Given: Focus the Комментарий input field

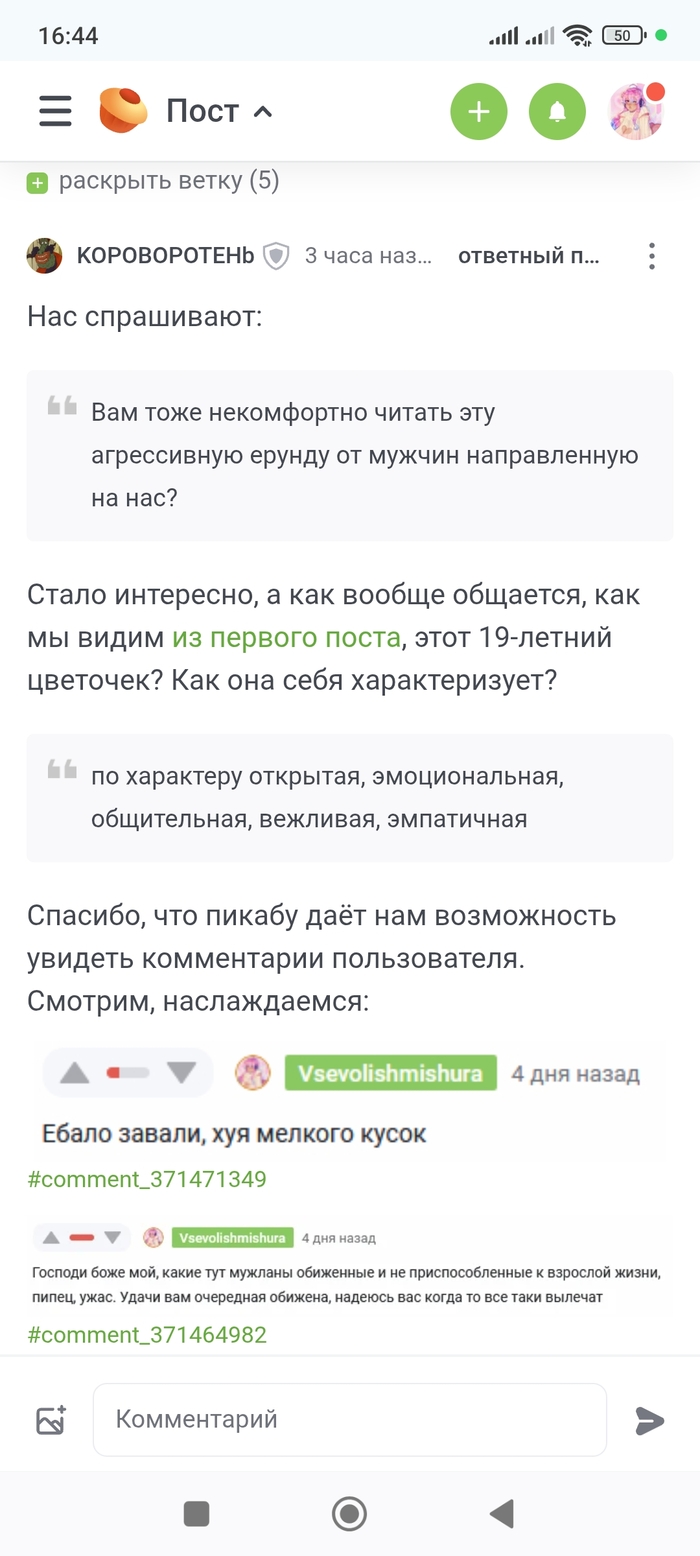Looking at the screenshot, I should [x=349, y=1419].
